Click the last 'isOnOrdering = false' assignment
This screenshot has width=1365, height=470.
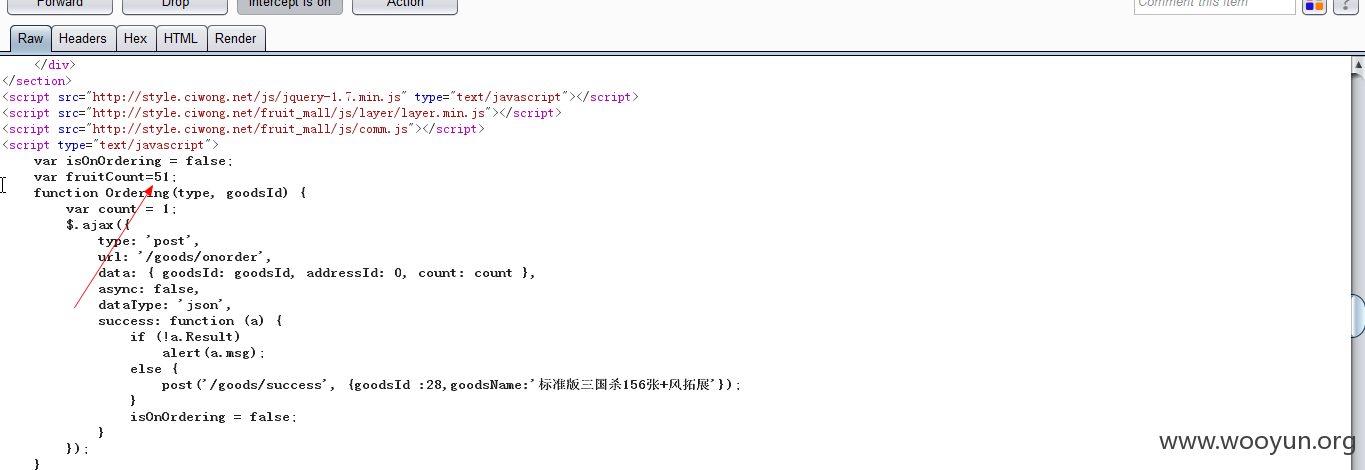pos(214,417)
